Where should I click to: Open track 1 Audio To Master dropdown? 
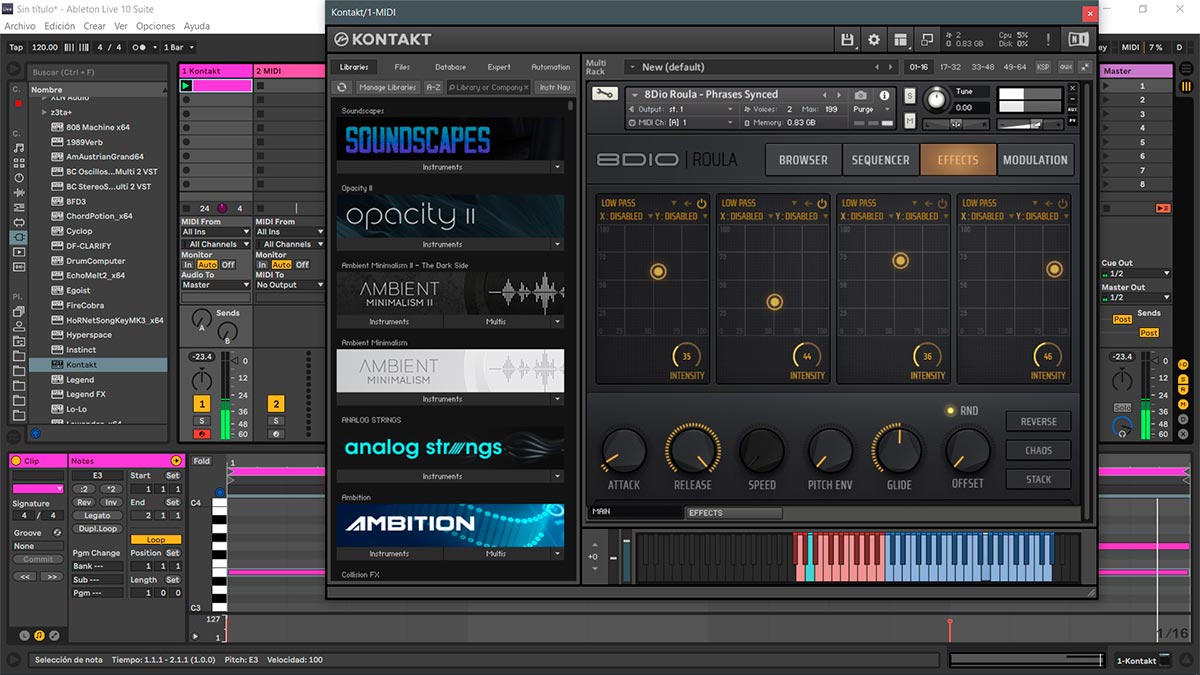(x=215, y=285)
